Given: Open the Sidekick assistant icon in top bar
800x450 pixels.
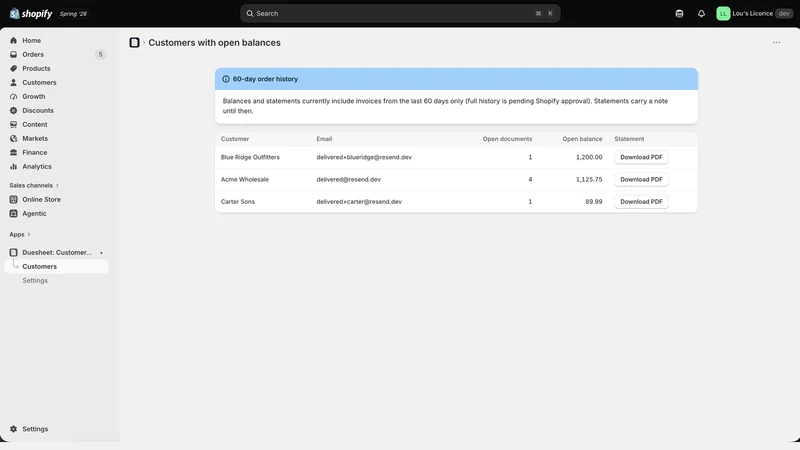Looking at the screenshot, I should click(x=679, y=14).
